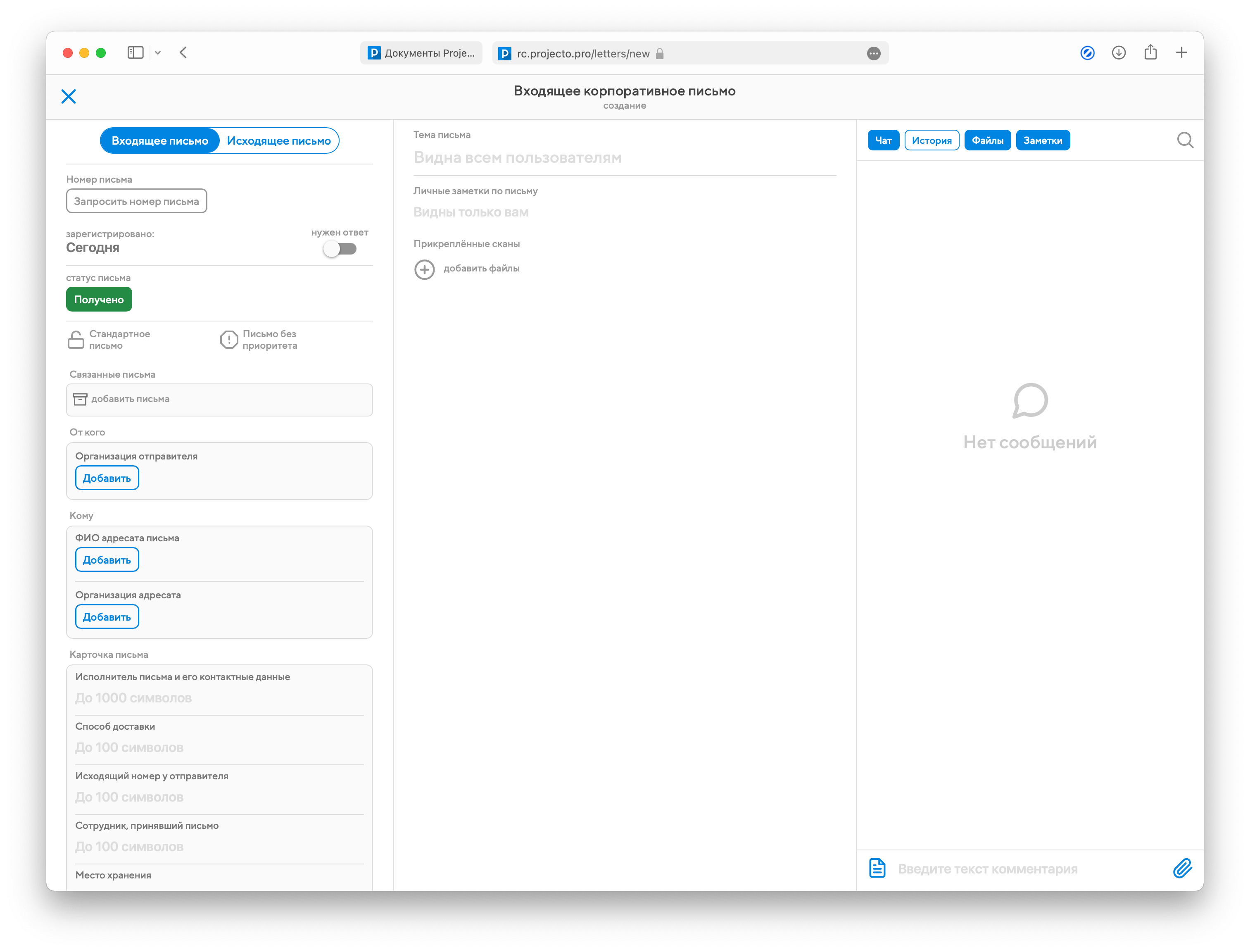The height and width of the screenshot is (952, 1250).
Task: Click 'Добавить' under 'Организация отправителя'
Action: click(107, 478)
